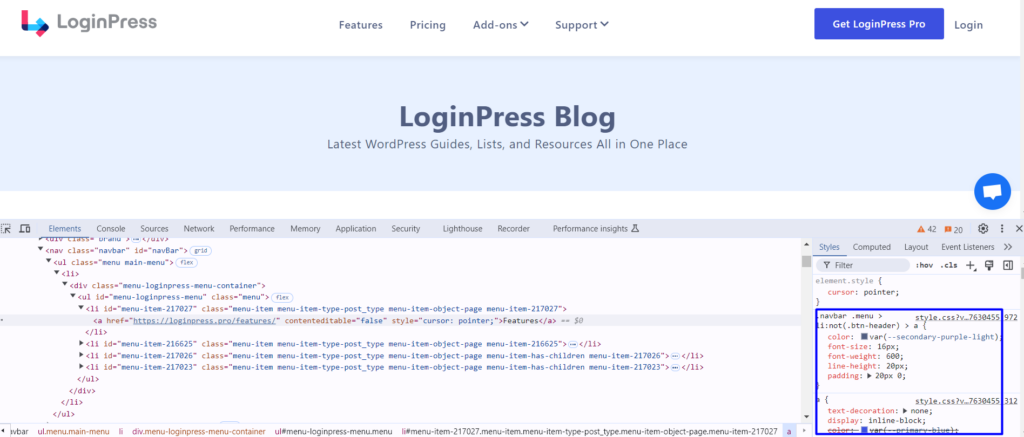1024x437 pixels.
Task: Open the Performance insights tab
Action: point(595,229)
